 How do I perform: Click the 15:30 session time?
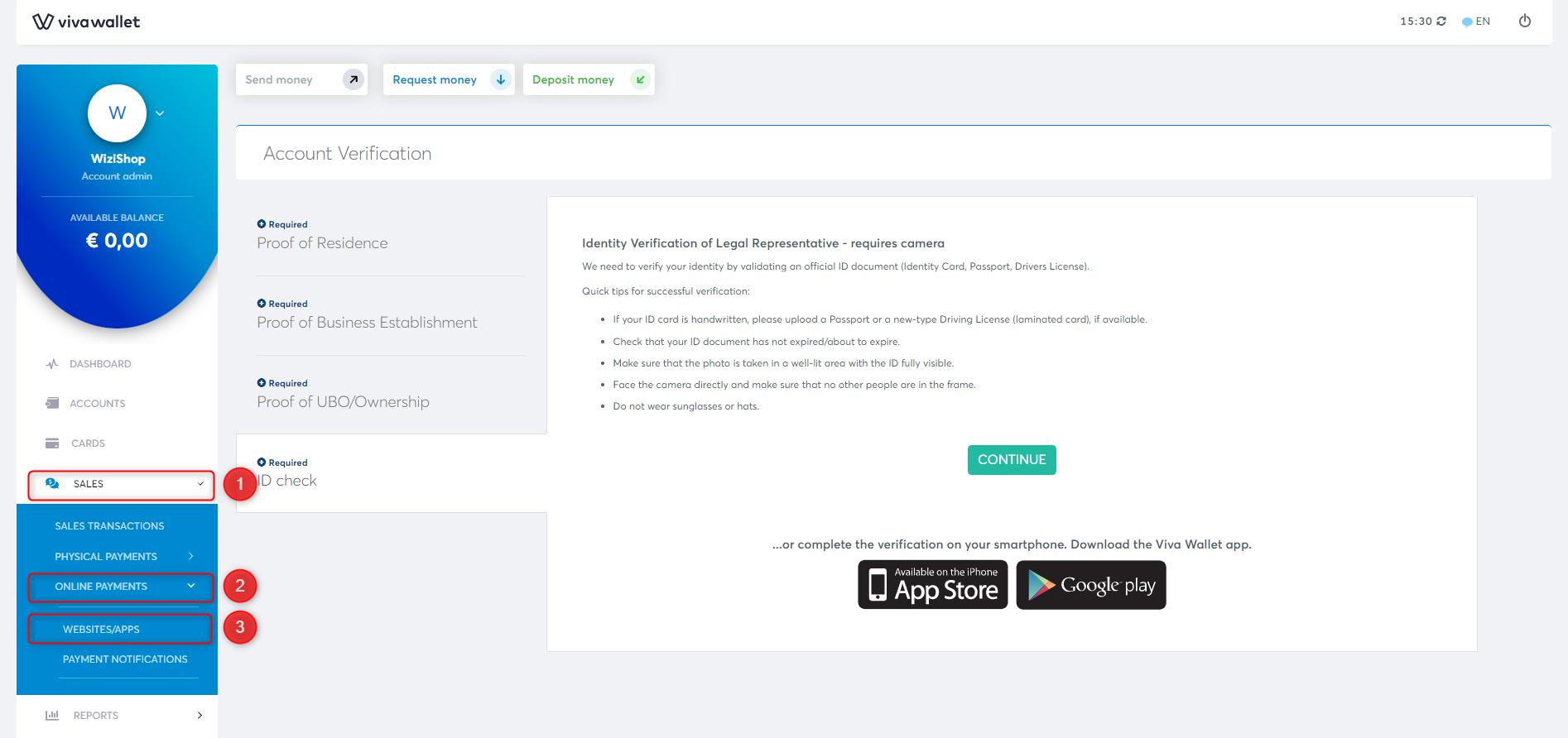click(1416, 22)
